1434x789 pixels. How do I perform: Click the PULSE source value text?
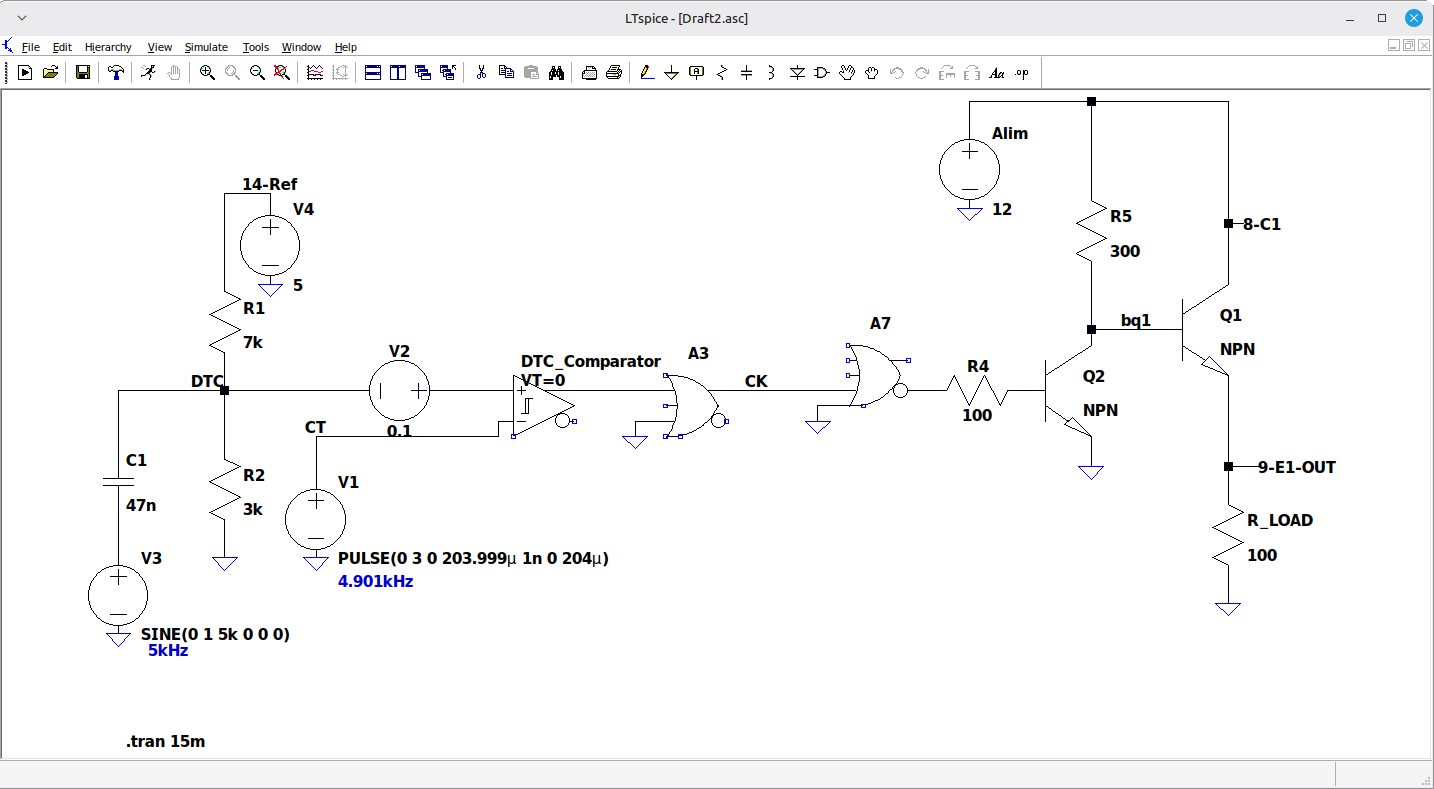(474, 558)
